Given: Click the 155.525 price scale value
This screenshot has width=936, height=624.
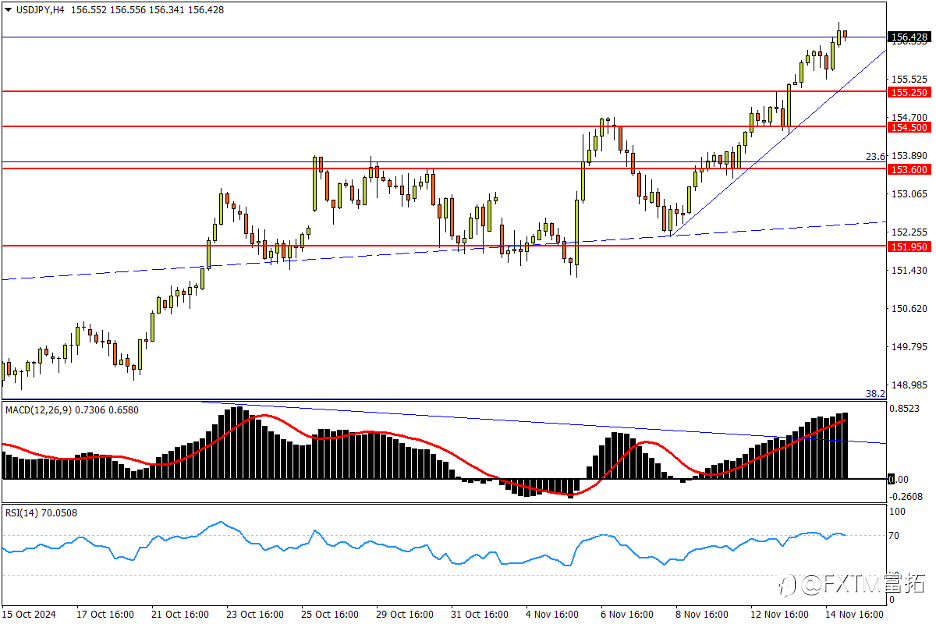Looking at the screenshot, I should (909, 79).
